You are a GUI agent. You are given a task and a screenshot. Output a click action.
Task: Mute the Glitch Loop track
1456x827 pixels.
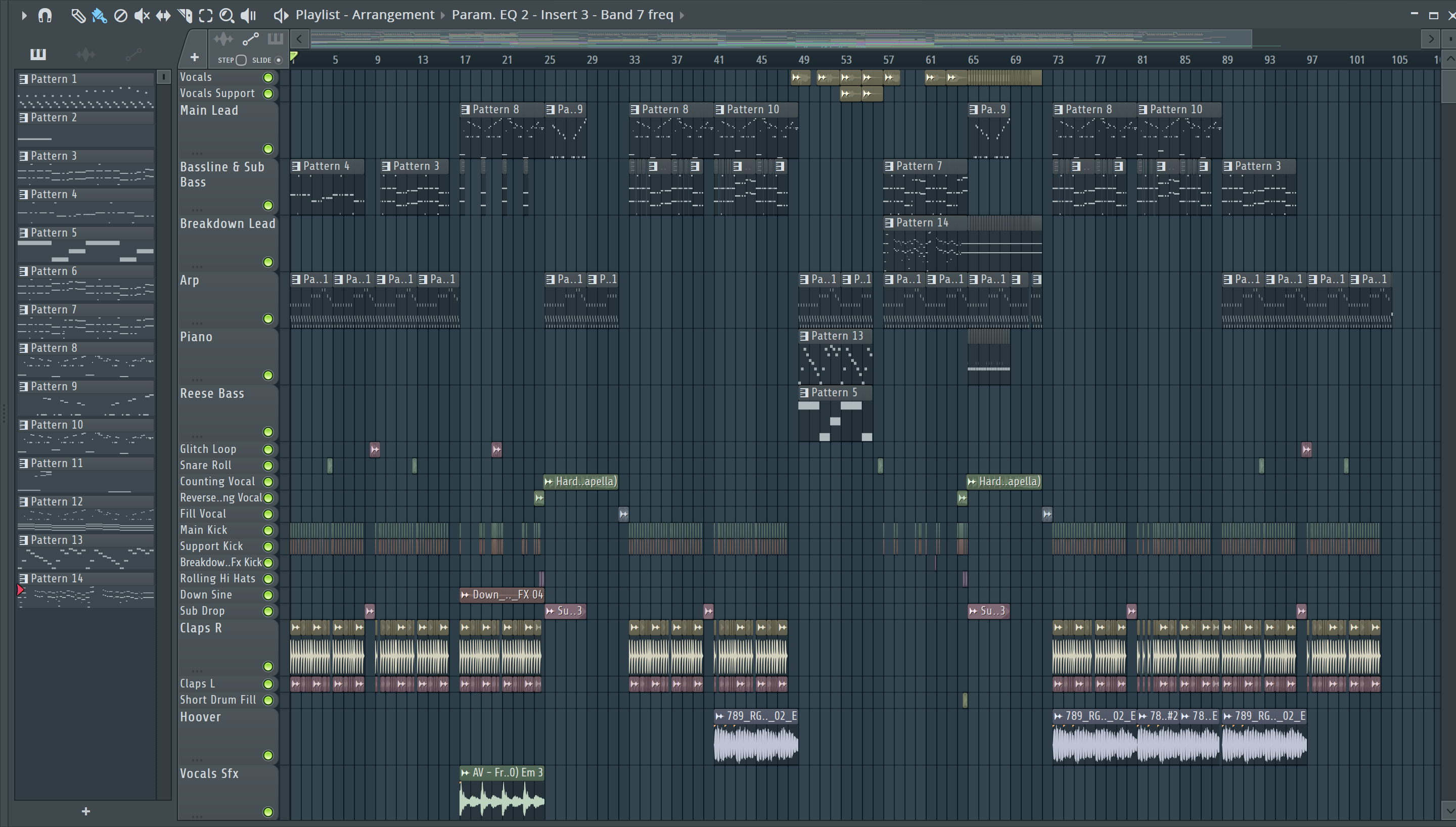coord(268,449)
